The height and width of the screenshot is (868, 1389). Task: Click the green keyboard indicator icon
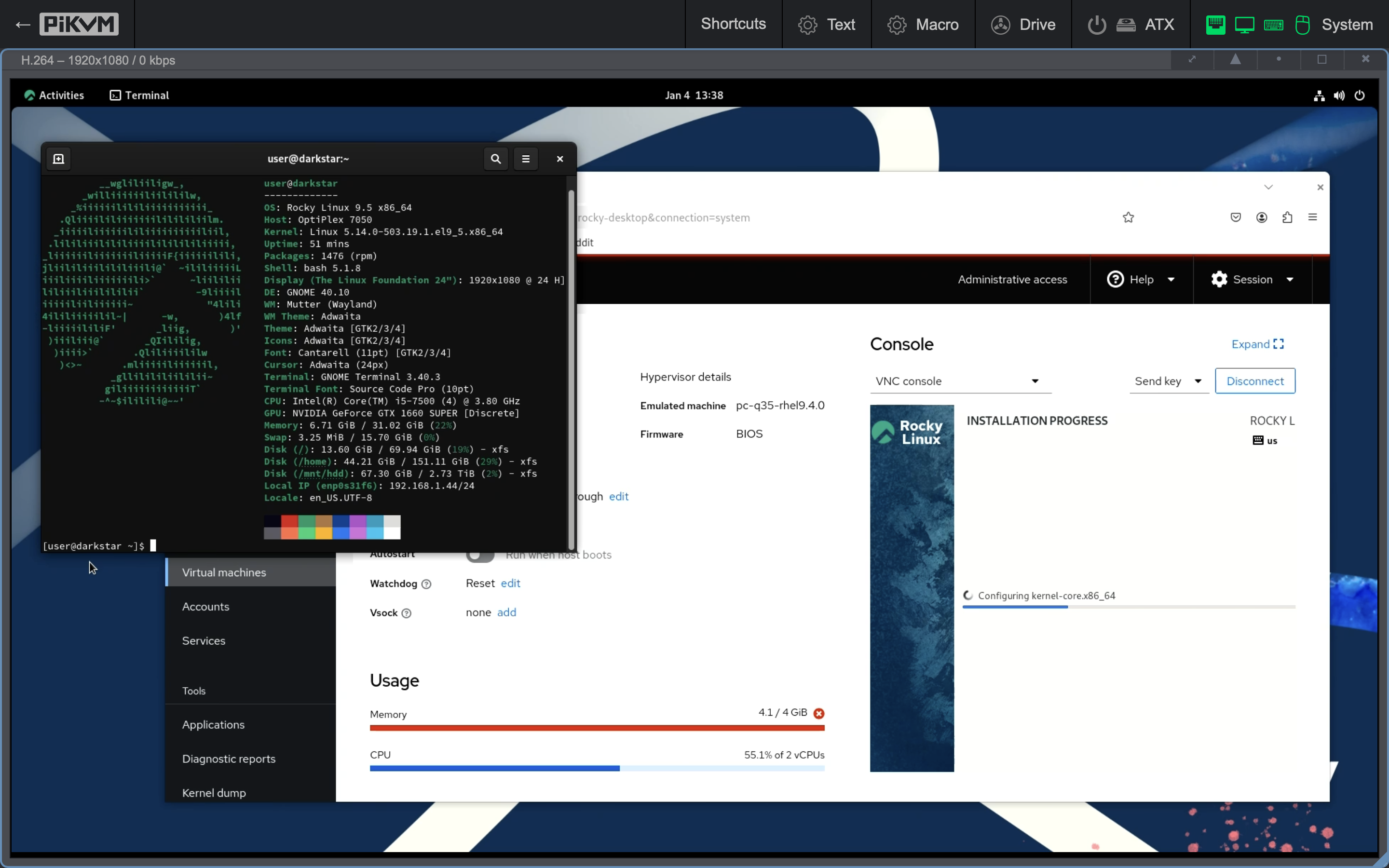tap(1273, 25)
